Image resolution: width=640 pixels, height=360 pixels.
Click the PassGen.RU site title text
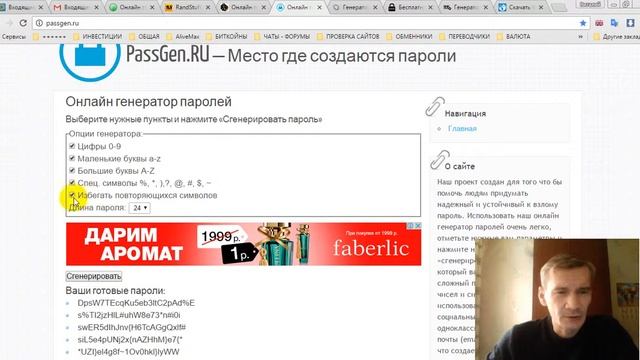(167, 54)
